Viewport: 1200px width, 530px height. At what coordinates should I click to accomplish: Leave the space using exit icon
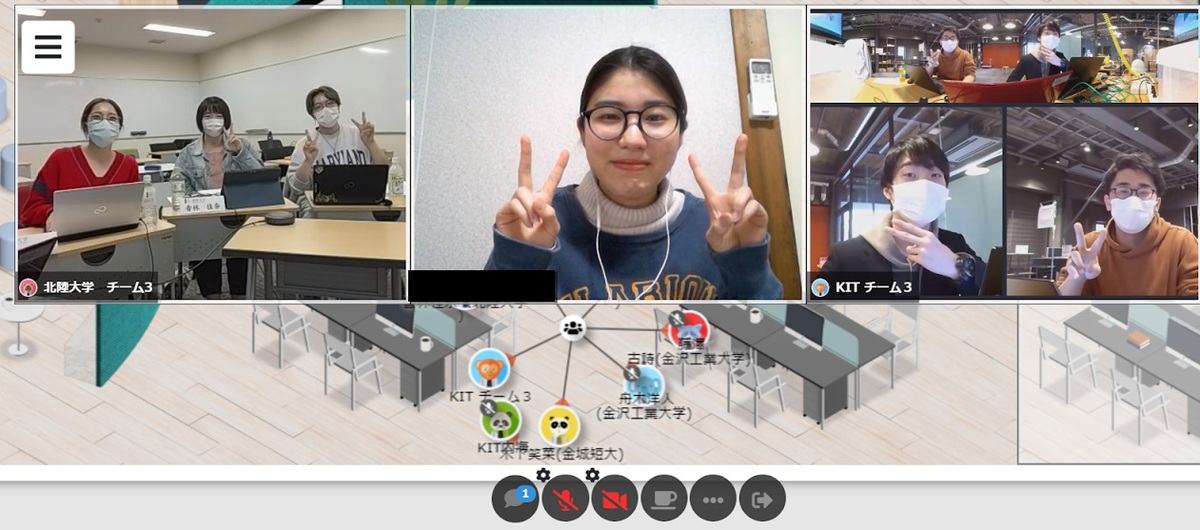coord(762,498)
